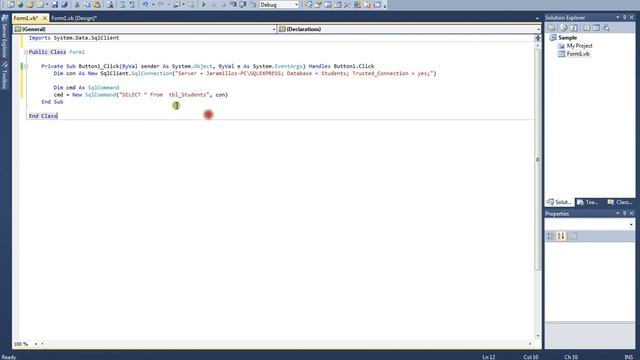
Task: Select My Project in Solution Explorer
Action: [579, 46]
